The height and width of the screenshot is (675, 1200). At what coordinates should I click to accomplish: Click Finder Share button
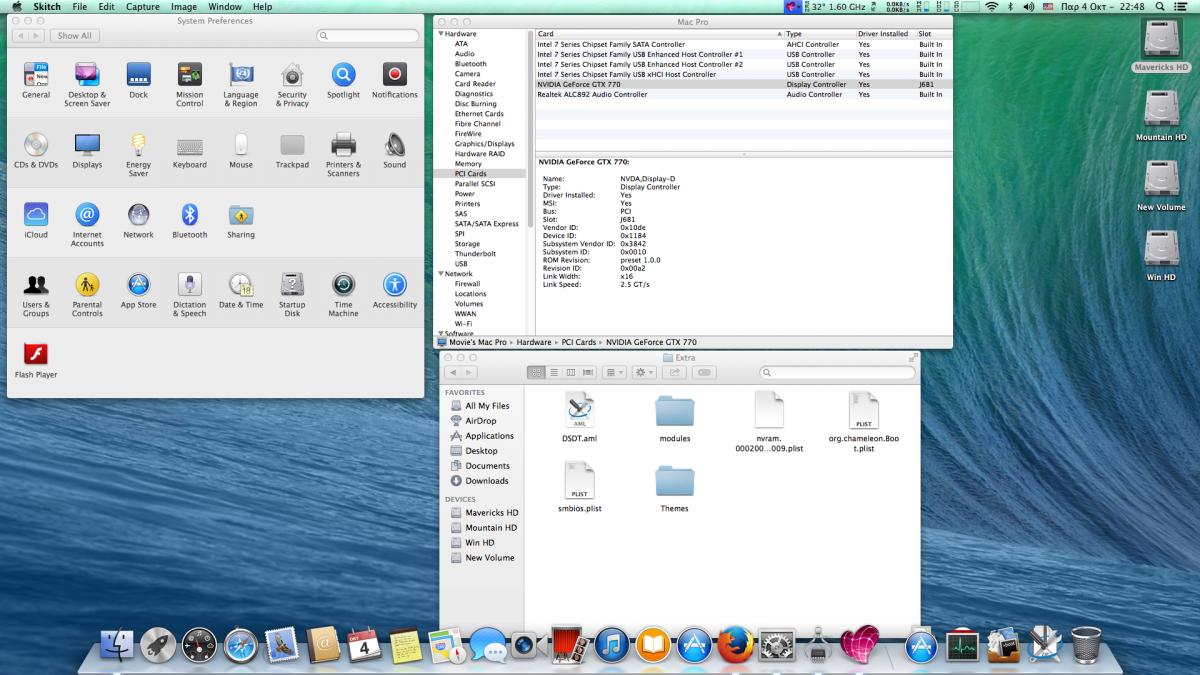[x=674, y=372]
